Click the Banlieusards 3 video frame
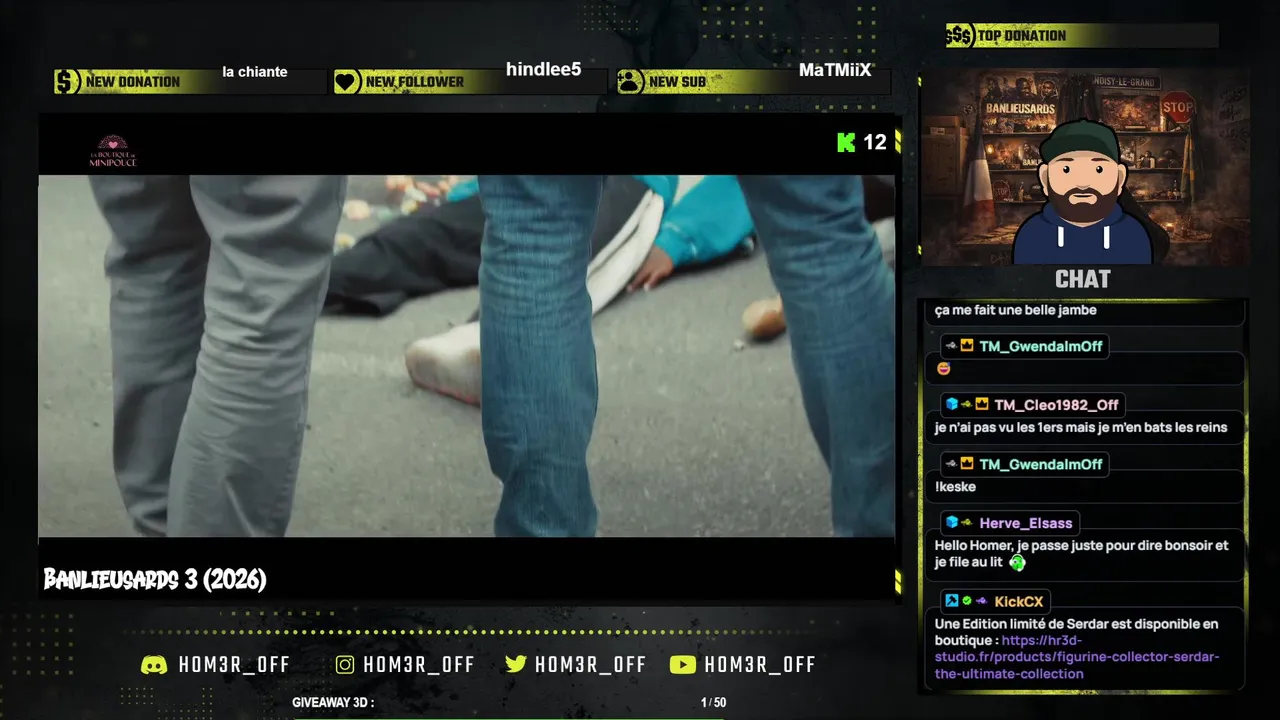 [466, 356]
